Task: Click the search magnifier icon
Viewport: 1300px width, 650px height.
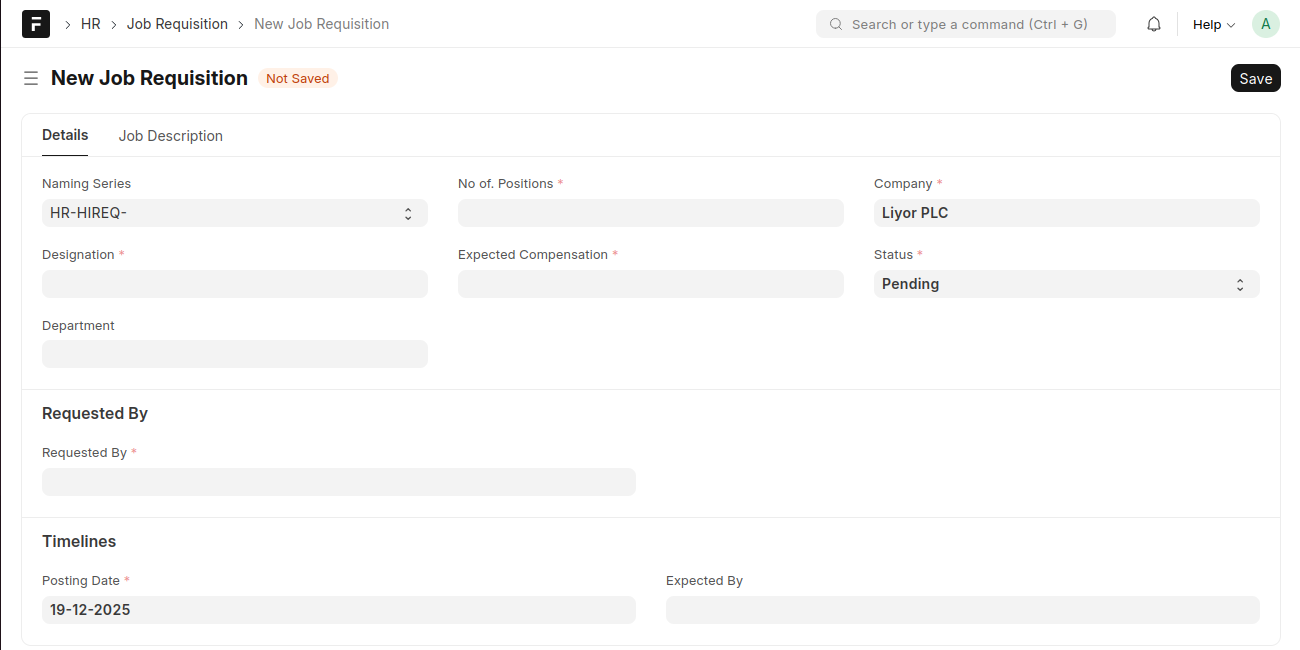Action: [836, 24]
